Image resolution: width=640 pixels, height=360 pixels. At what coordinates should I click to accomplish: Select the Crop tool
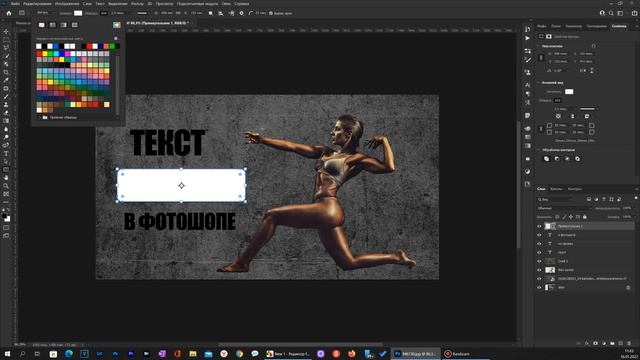point(6,72)
